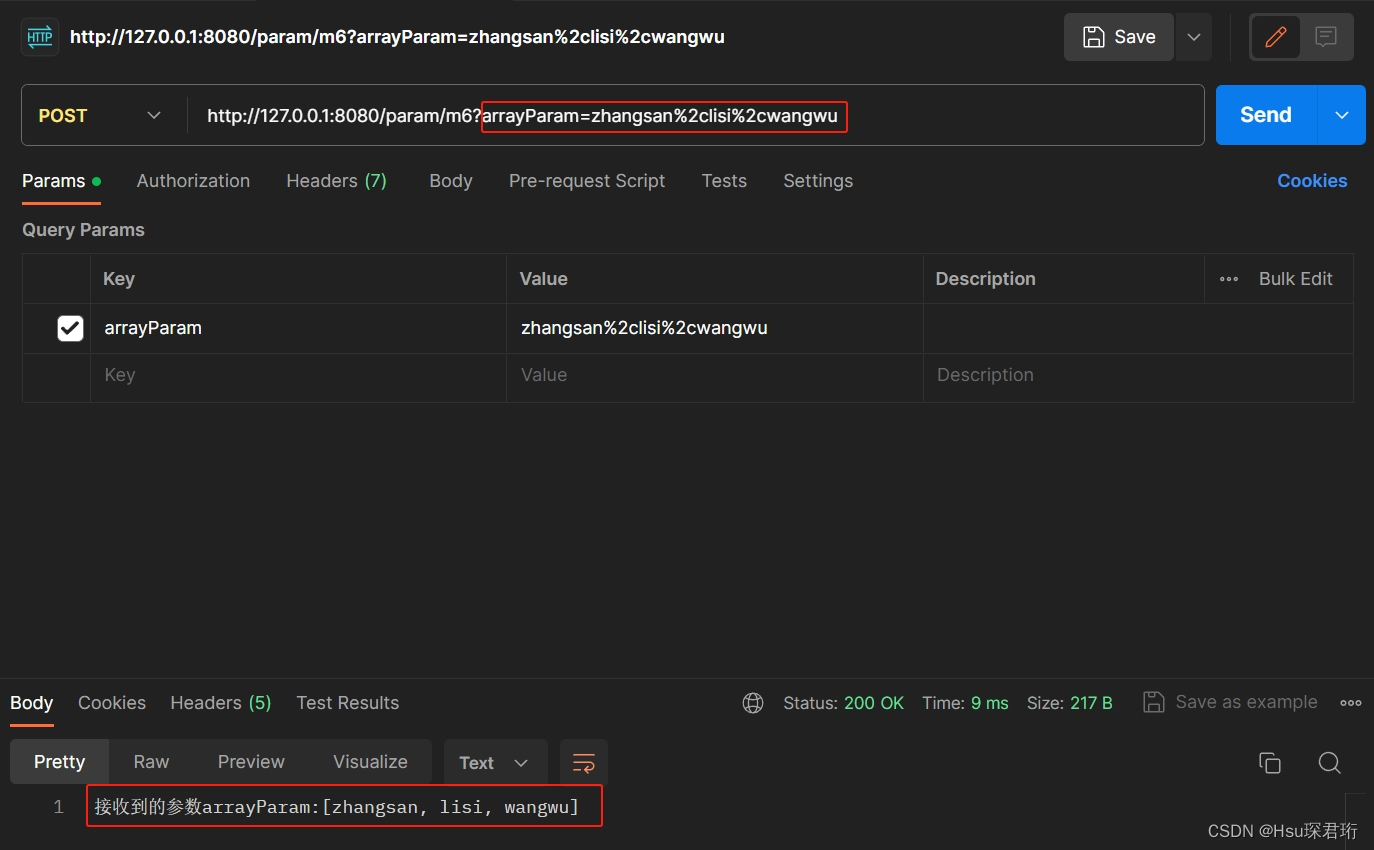This screenshot has height=850, width=1374.
Task: Select the Pretty view
Action: pos(60,762)
